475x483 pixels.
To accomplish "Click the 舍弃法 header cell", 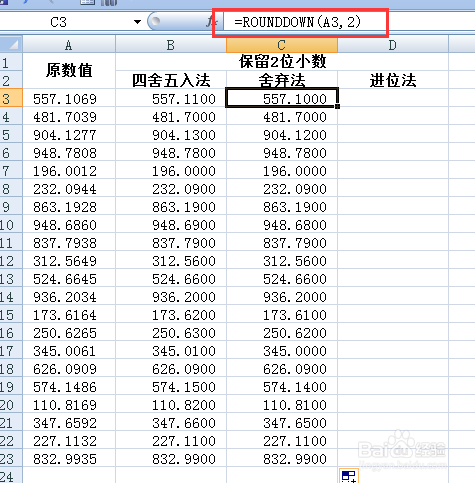I will (282, 80).
